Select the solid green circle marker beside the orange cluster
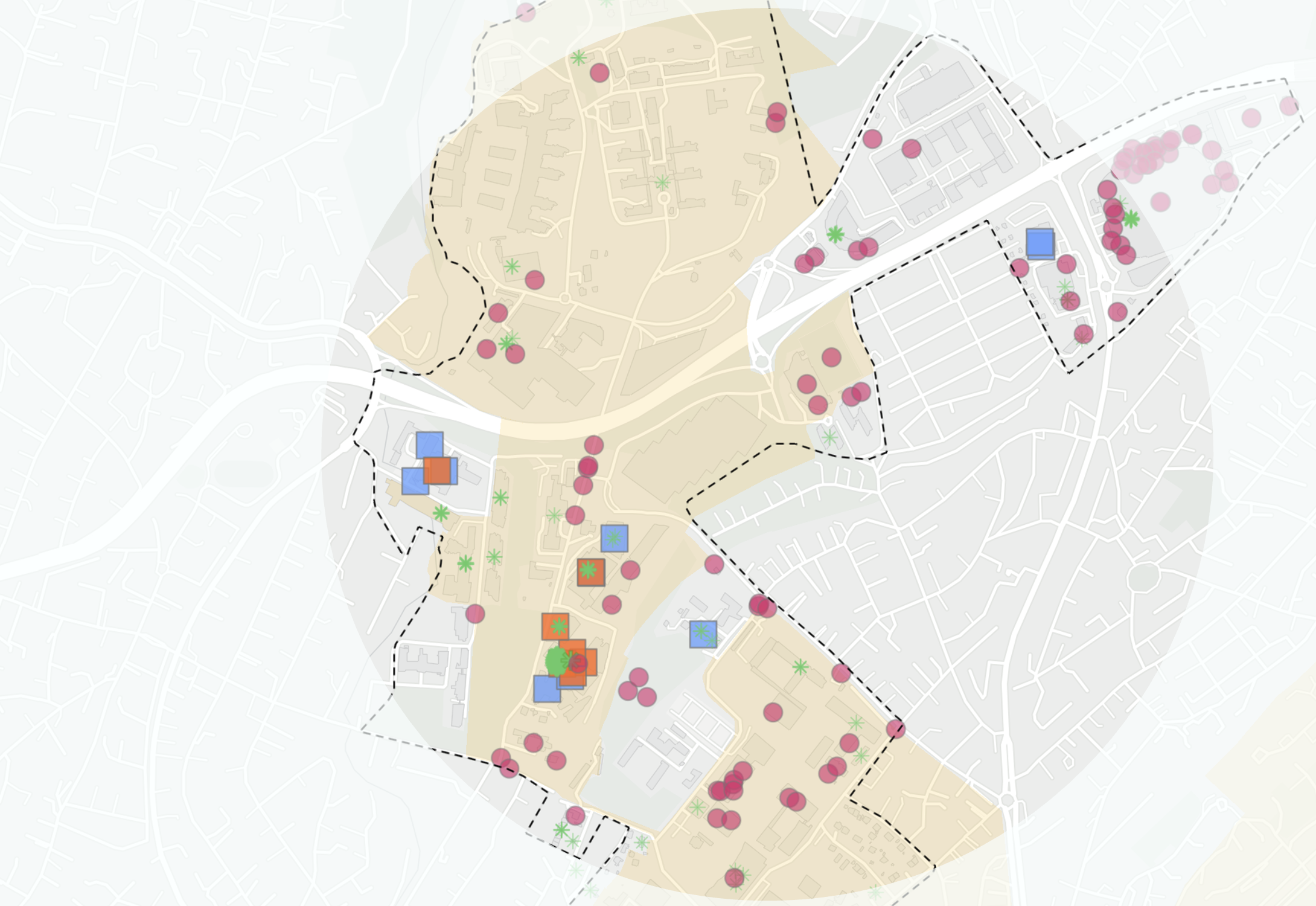The width and height of the screenshot is (1316, 906). tap(557, 662)
